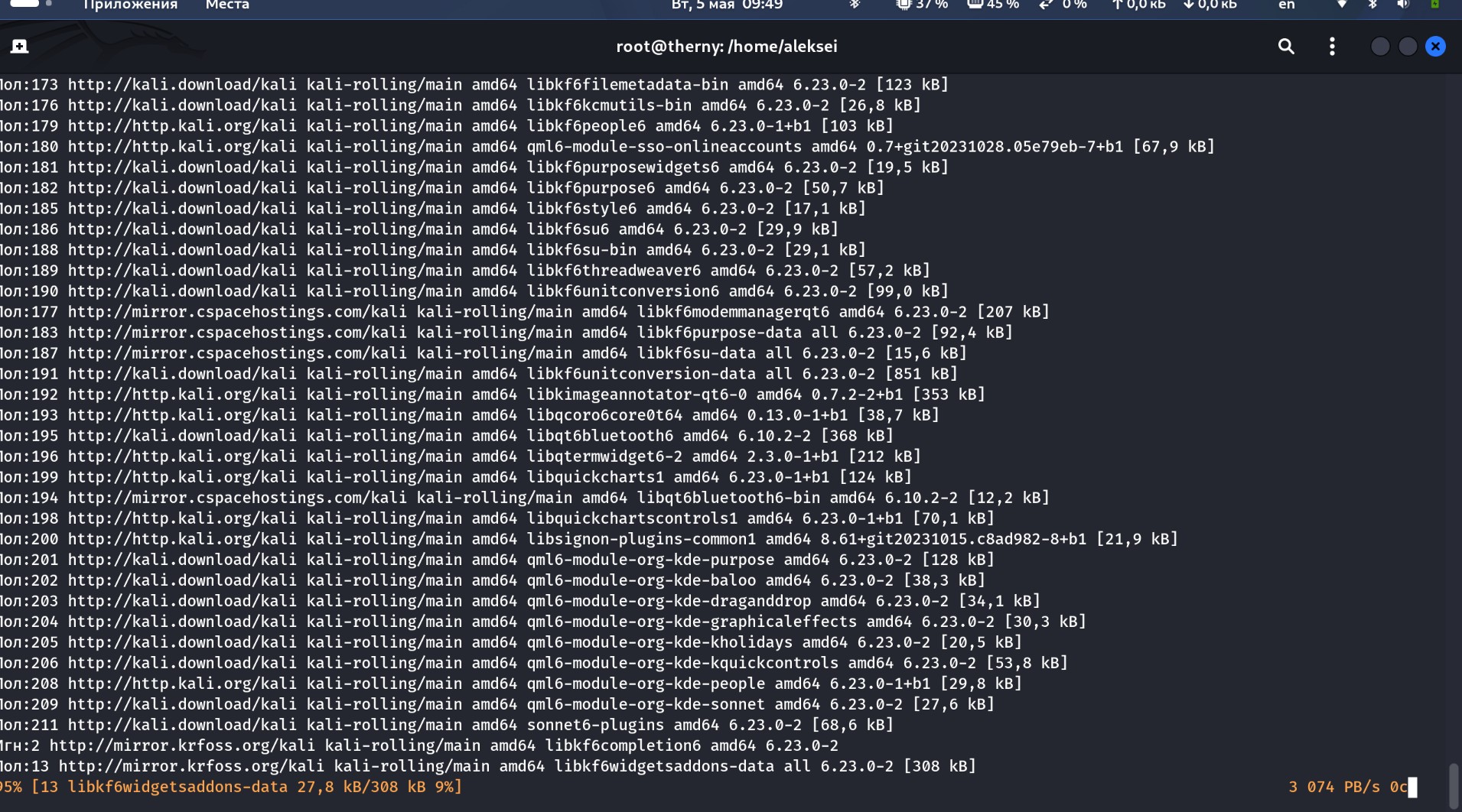Click the qml6-module-org-kde-graphicaleffects package line
1462x812 pixels.
click(x=543, y=622)
